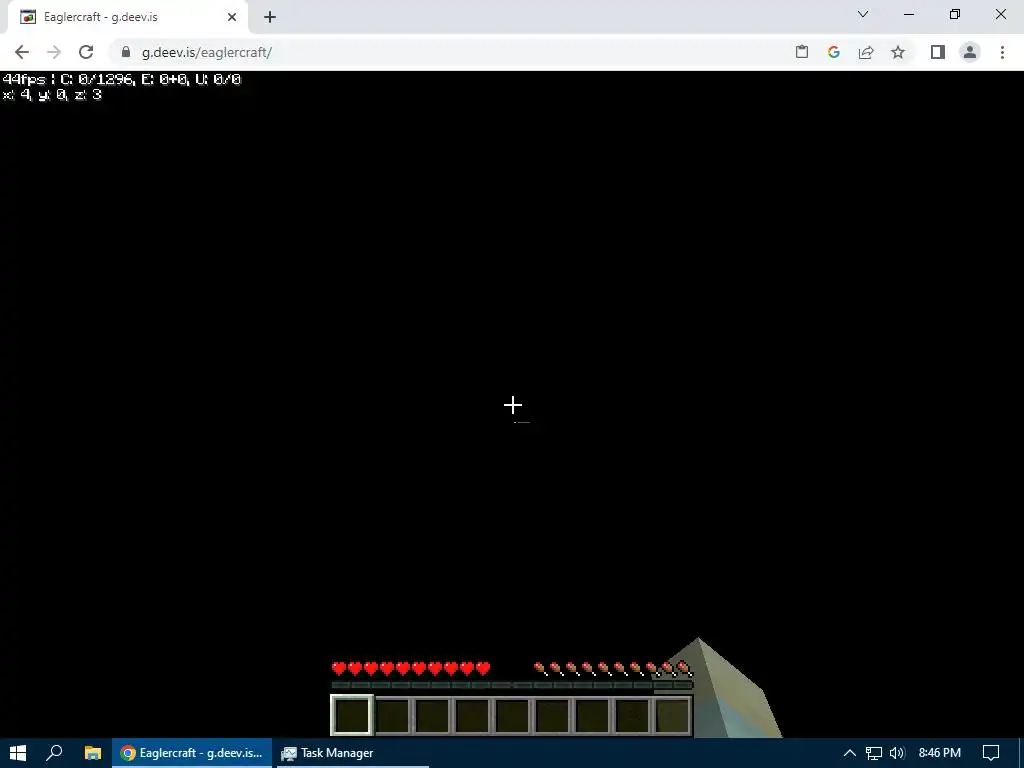View site information lock icon
The image size is (1024, 768).
126,52
